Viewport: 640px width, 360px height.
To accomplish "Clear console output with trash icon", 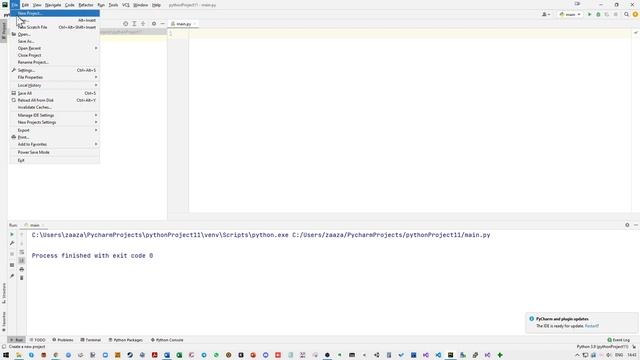I will (22, 278).
